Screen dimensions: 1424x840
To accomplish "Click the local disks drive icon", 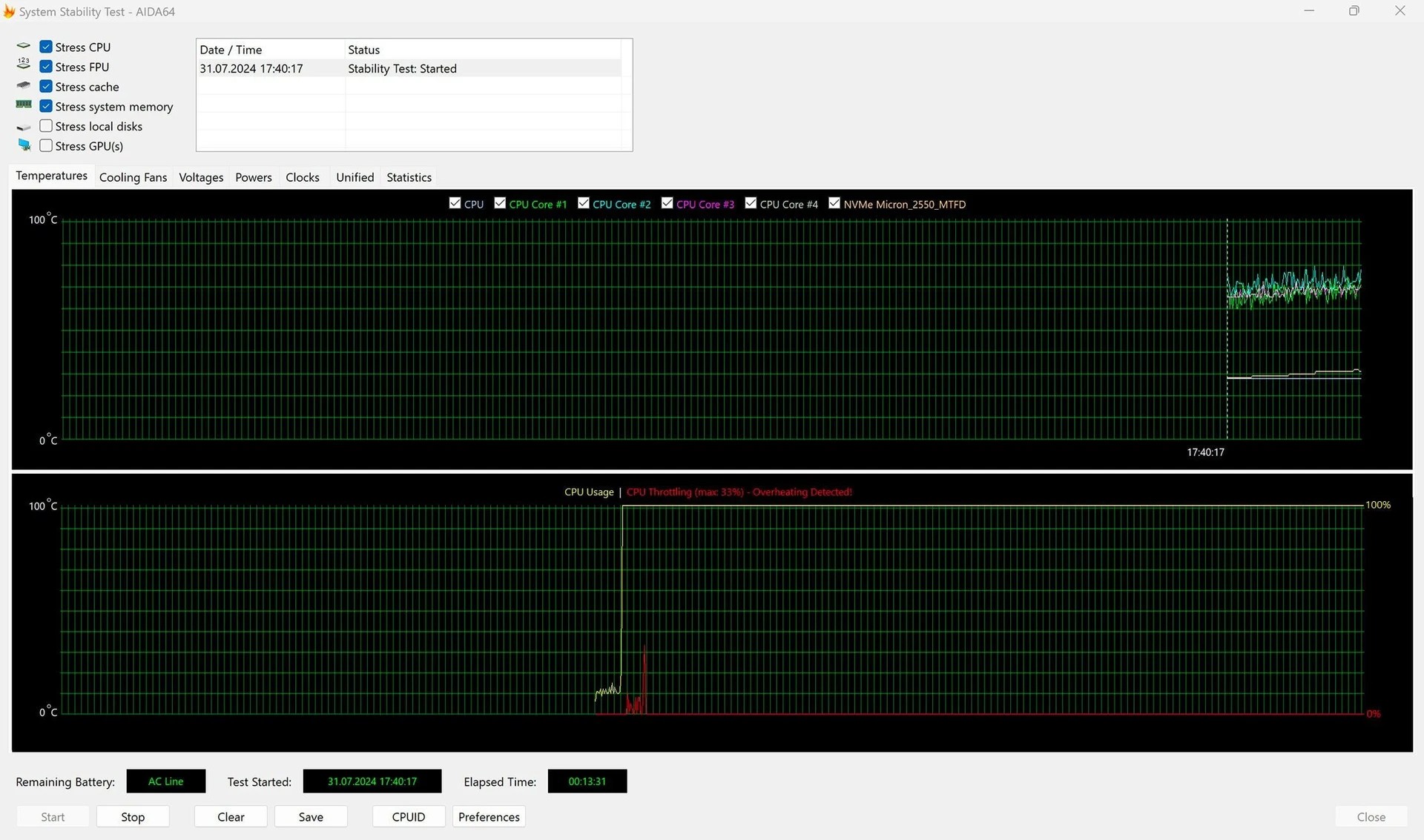I will [24, 128].
